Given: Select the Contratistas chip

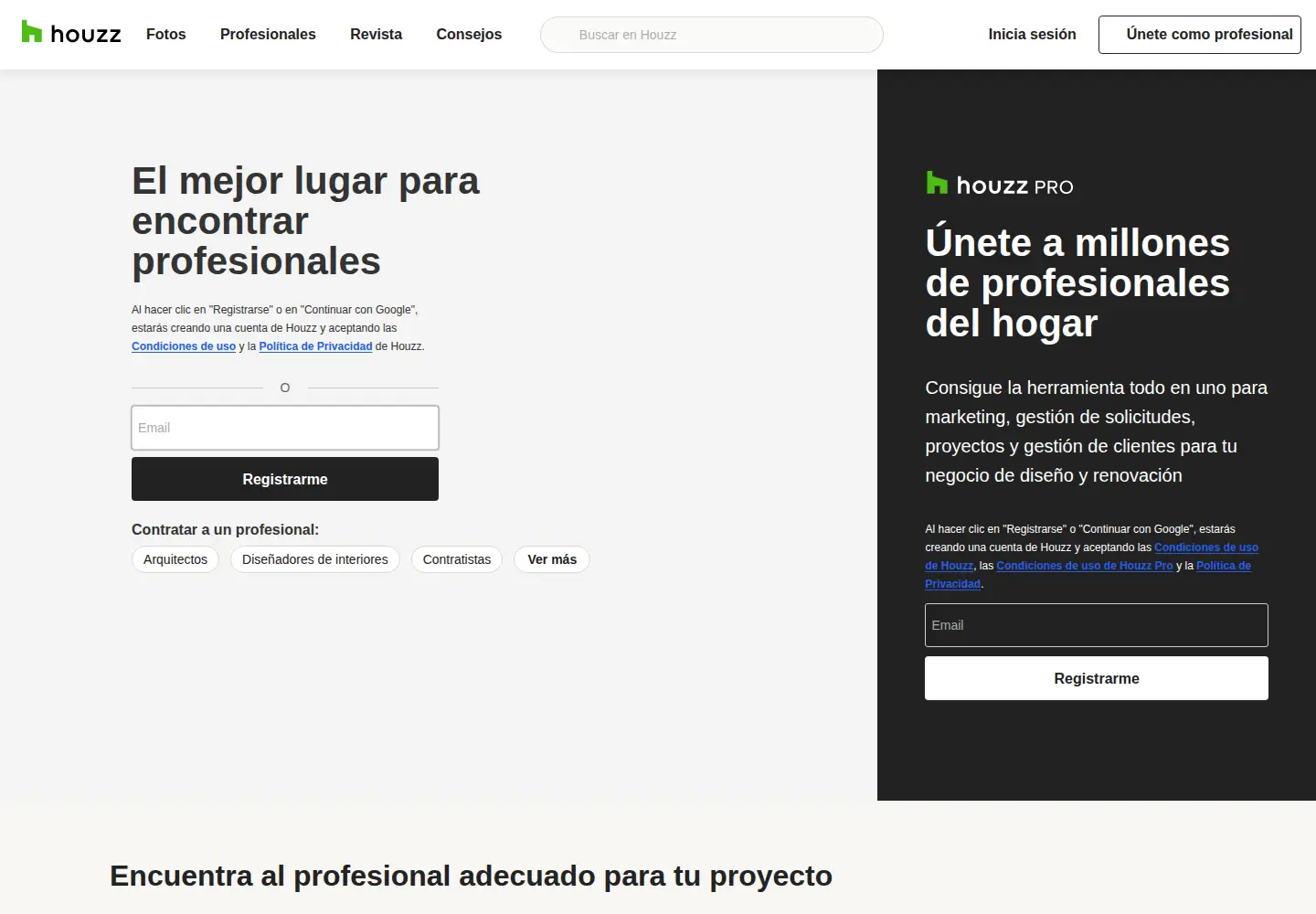Looking at the screenshot, I should click(457, 559).
